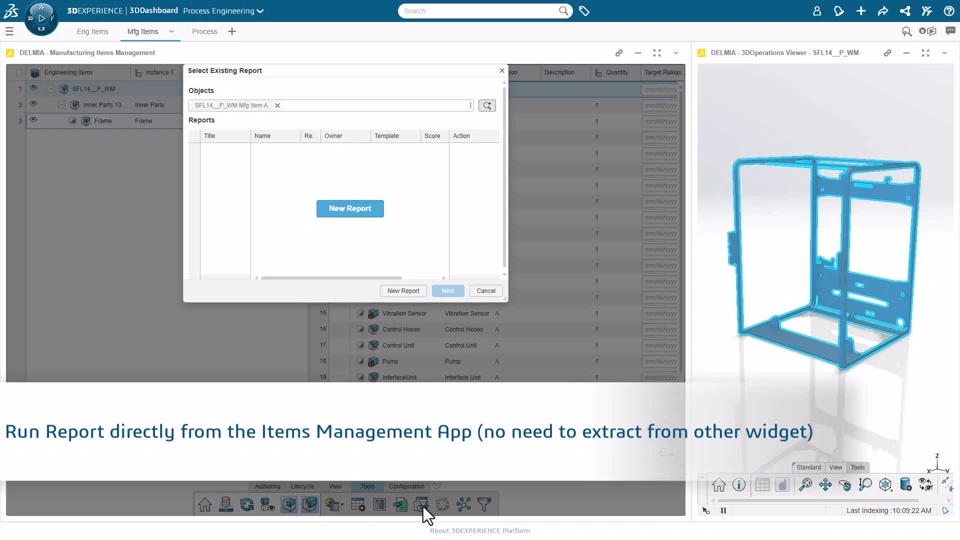
Task: Click the link icon in 3DOperations Viewer header
Action: (x=887, y=53)
